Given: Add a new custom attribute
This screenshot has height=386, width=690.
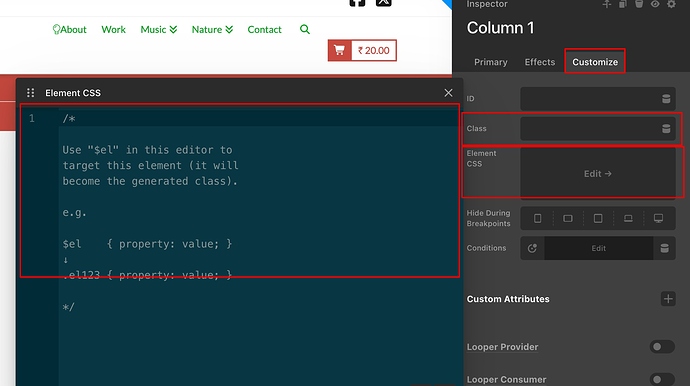Looking at the screenshot, I should point(668,299).
